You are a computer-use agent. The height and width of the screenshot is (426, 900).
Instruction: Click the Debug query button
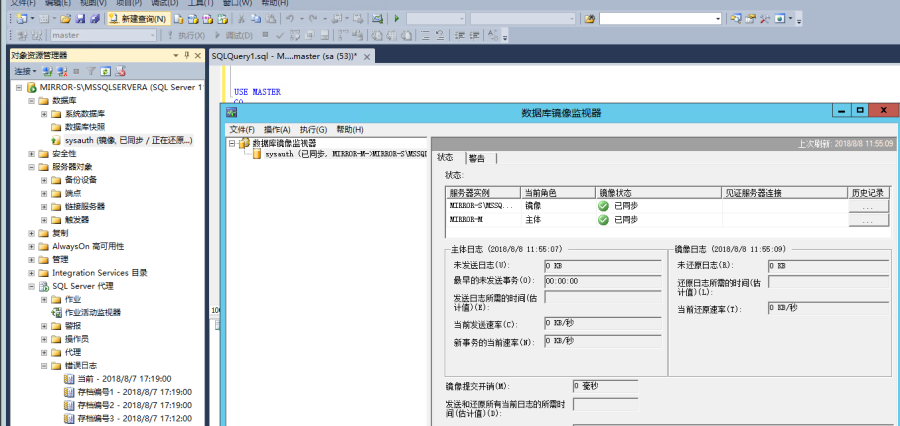tap(234, 35)
